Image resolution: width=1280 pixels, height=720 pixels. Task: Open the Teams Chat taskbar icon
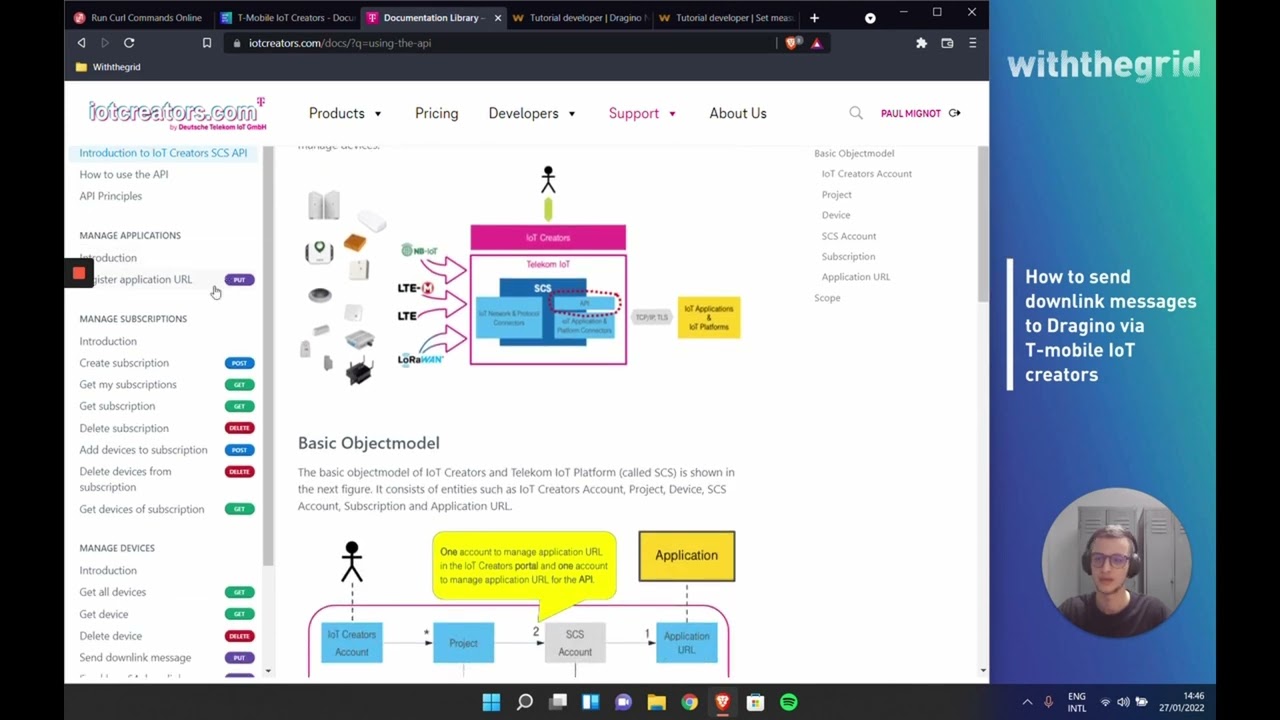point(623,702)
